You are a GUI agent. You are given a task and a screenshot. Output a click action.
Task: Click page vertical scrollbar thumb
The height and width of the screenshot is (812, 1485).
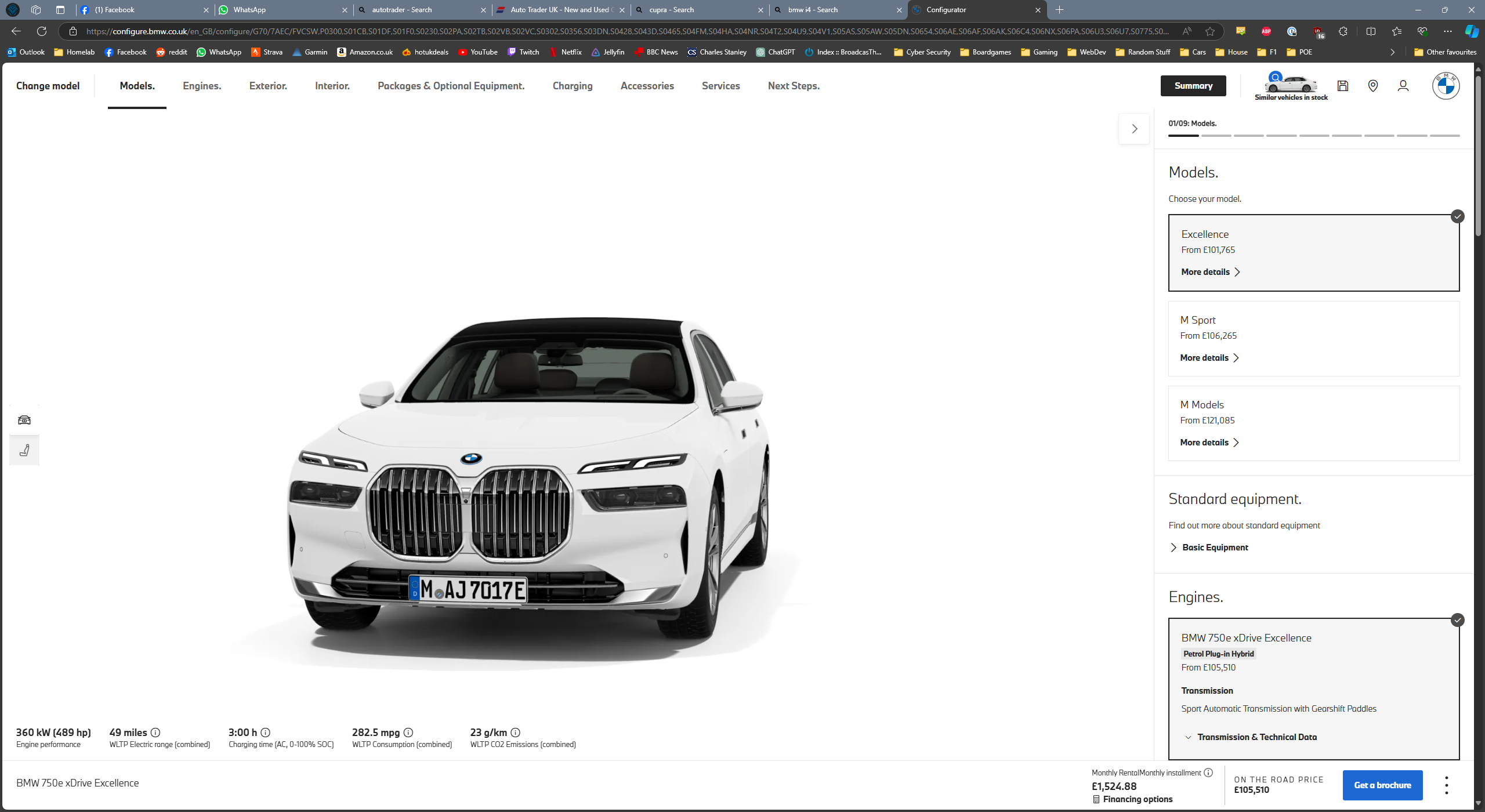(1478, 157)
